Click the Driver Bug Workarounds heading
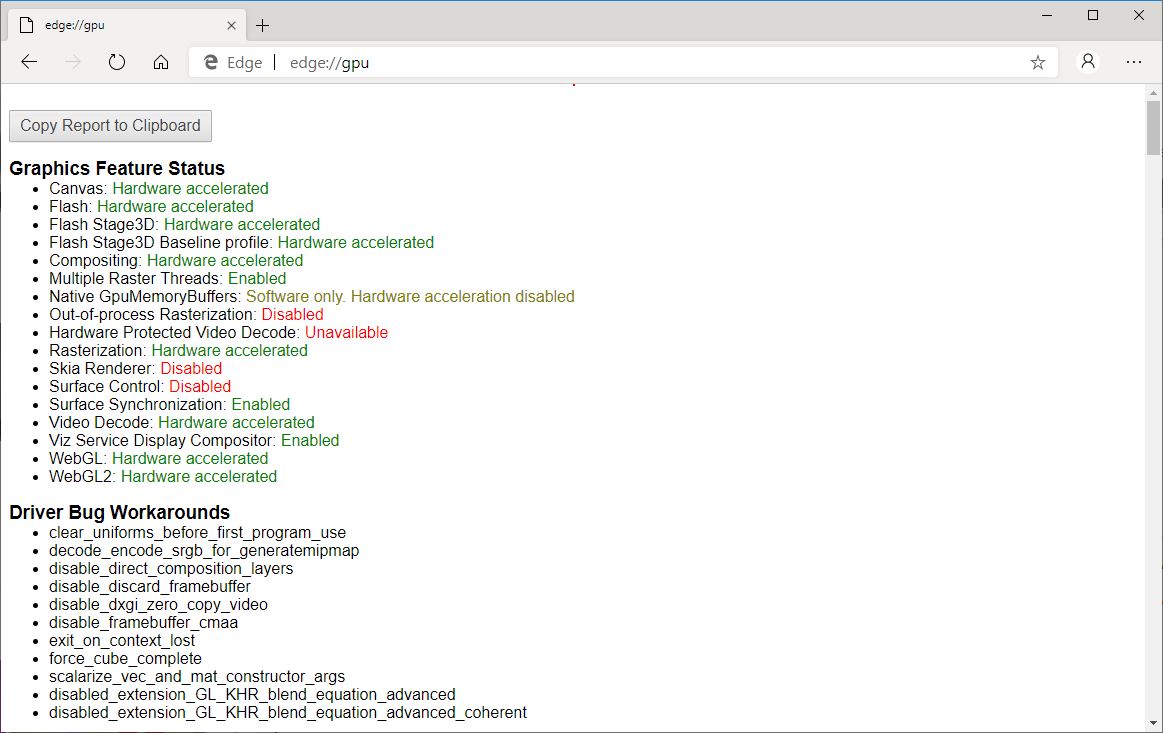 (120, 513)
